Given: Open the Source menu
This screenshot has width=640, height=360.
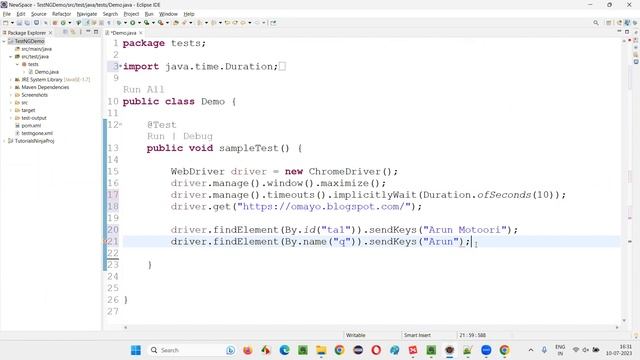Looking at the screenshot, I should 39,14.
